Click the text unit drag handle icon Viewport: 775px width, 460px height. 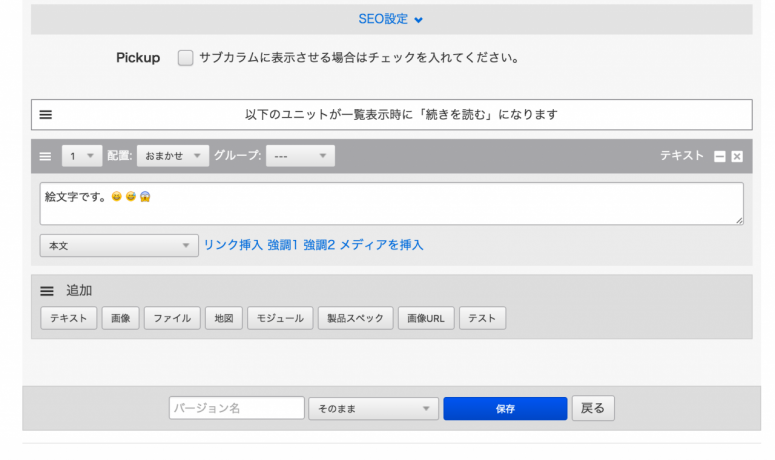click(45, 156)
